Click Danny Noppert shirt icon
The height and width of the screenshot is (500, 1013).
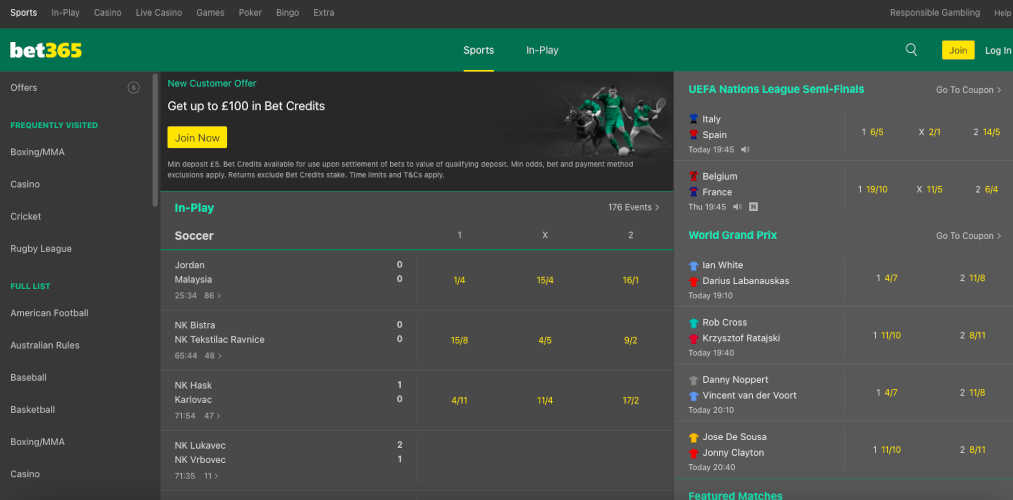coord(694,380)
